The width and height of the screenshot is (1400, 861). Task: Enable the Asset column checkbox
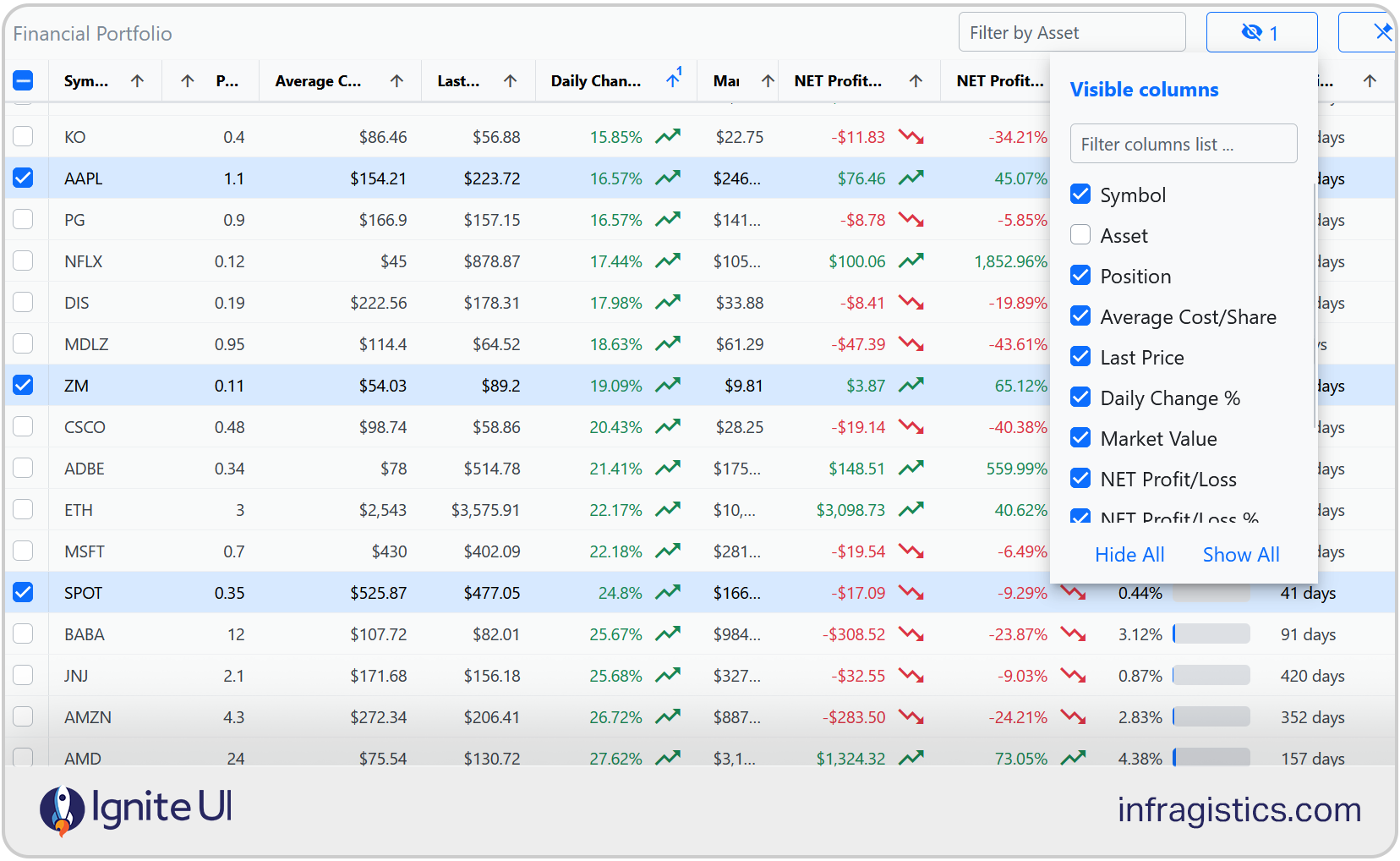coord(1080,234)
